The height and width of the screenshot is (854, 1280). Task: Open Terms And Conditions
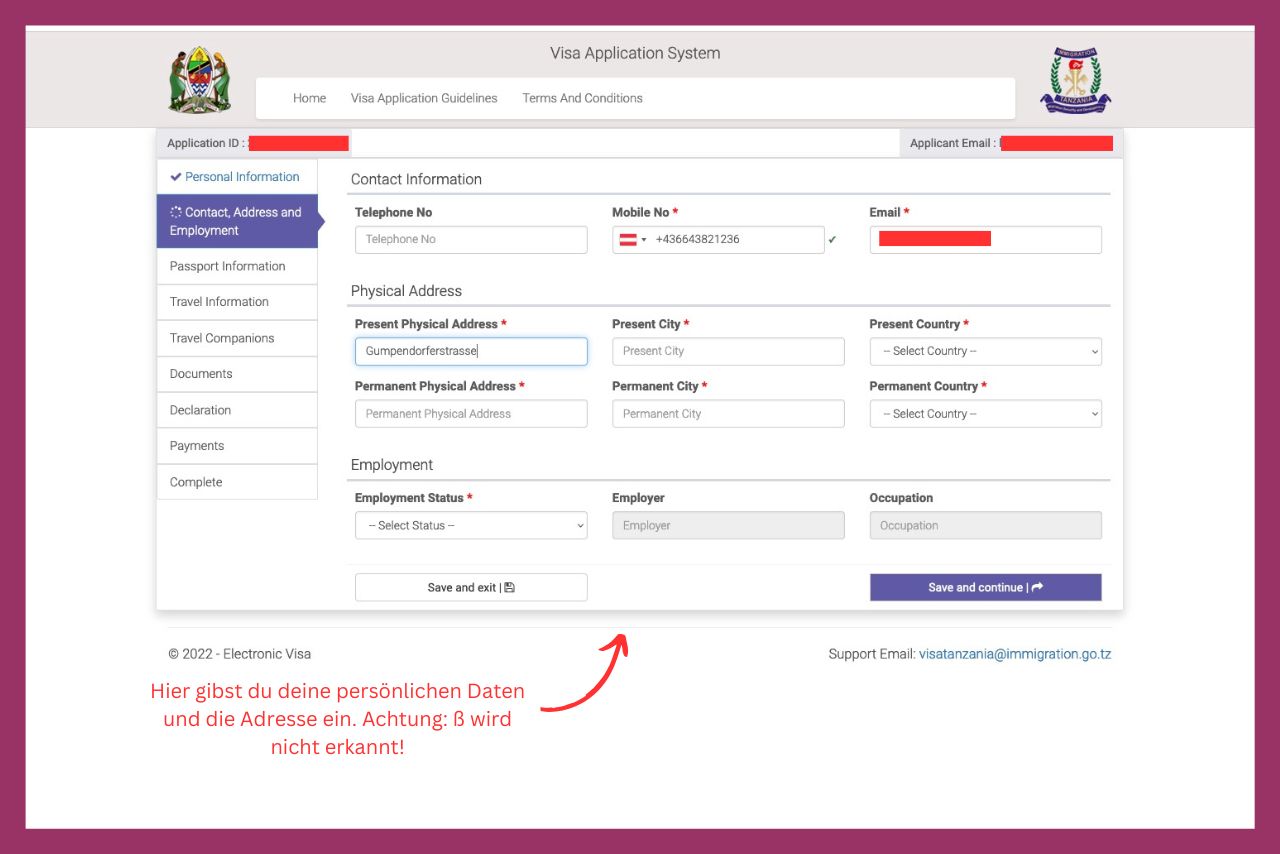coord(582,98)
